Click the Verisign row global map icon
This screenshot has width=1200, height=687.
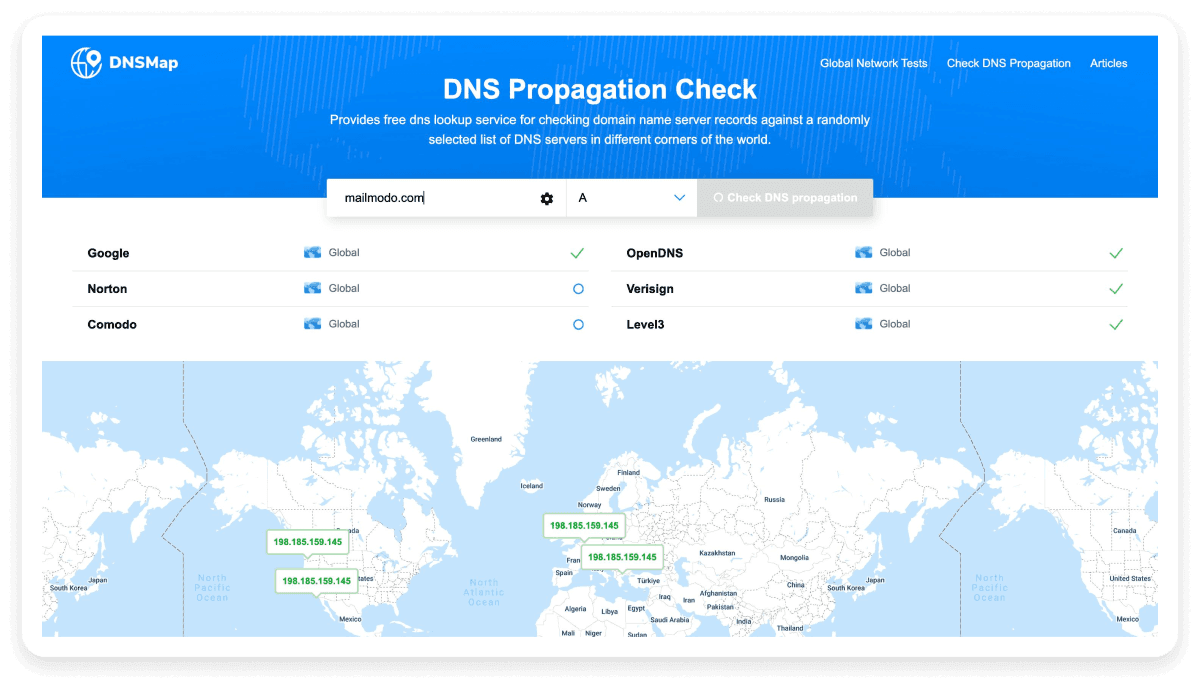pos(864,288)
